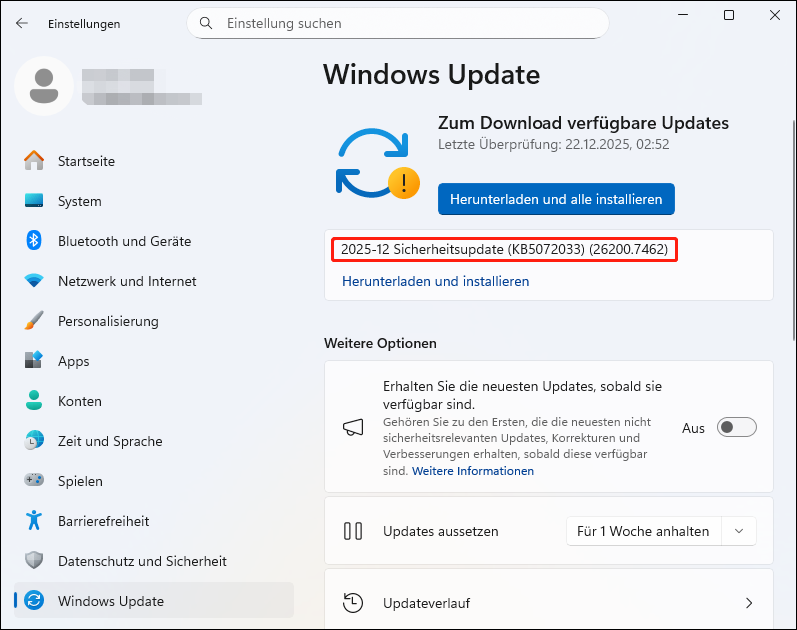
Task: Click the System monitor icon
Action: pos(34,201)
